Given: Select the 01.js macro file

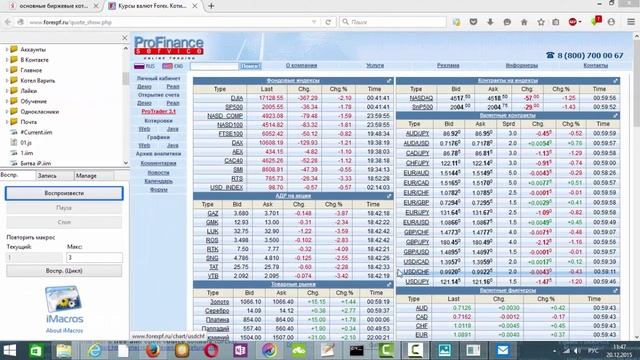Looking at the screenshot, I should point(26,142).
